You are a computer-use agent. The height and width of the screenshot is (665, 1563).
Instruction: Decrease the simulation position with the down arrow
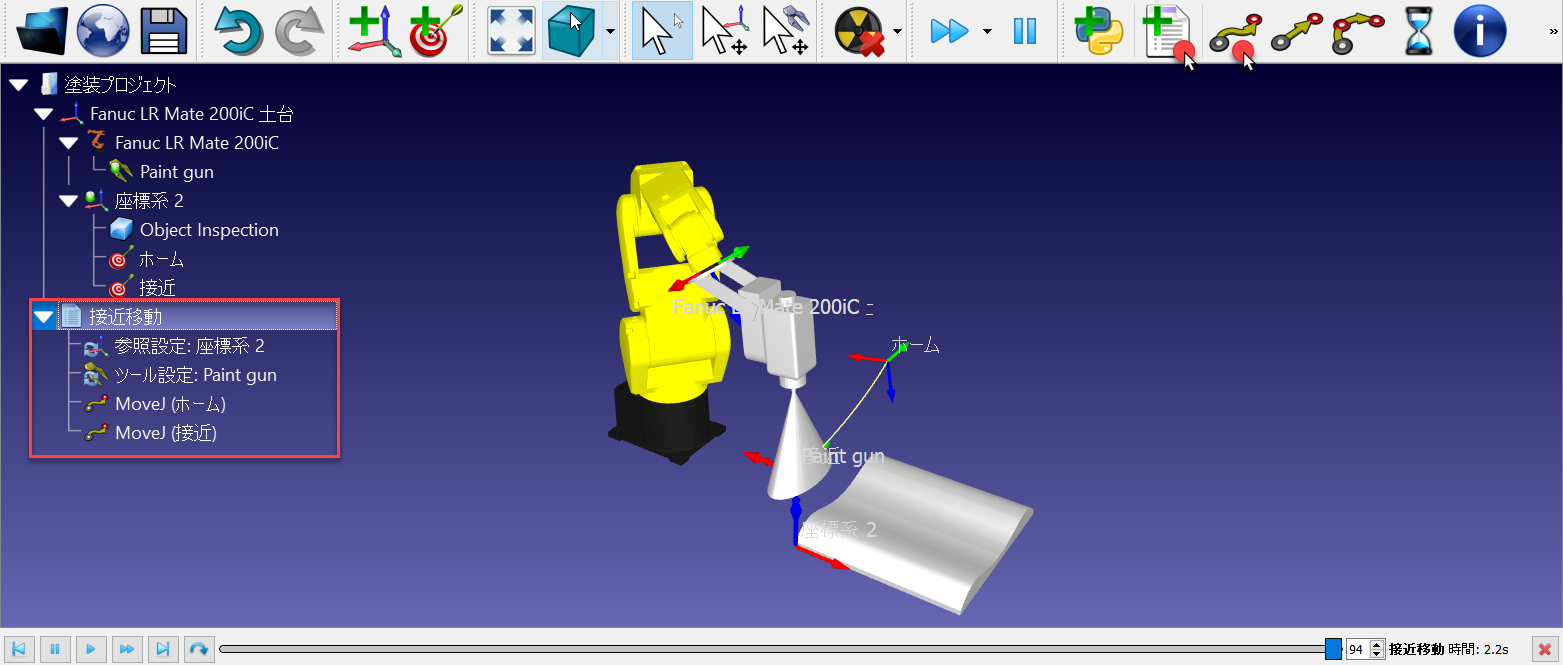[1376, 654]
